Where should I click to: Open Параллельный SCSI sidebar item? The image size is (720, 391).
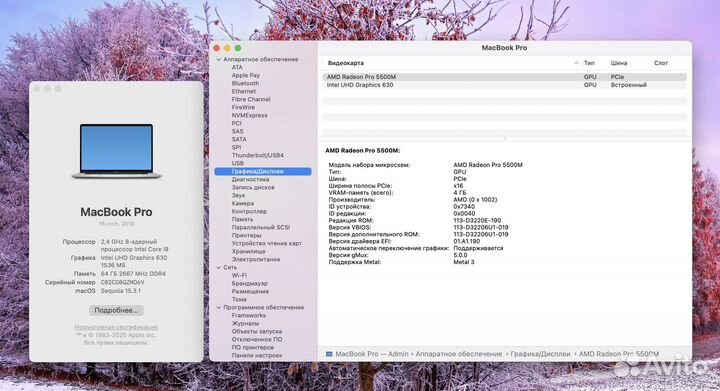[x=260, y=228]
